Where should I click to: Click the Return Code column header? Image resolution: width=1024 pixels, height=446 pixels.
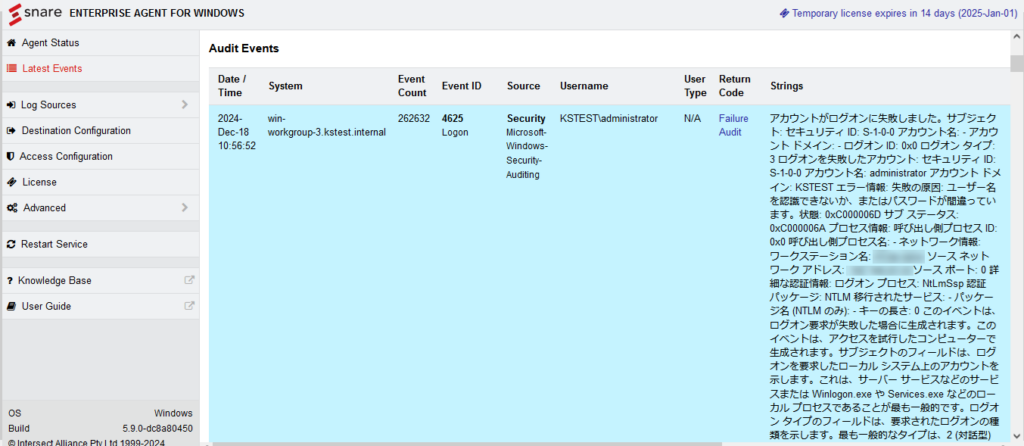pyautogui.click(x=735, y=86)
